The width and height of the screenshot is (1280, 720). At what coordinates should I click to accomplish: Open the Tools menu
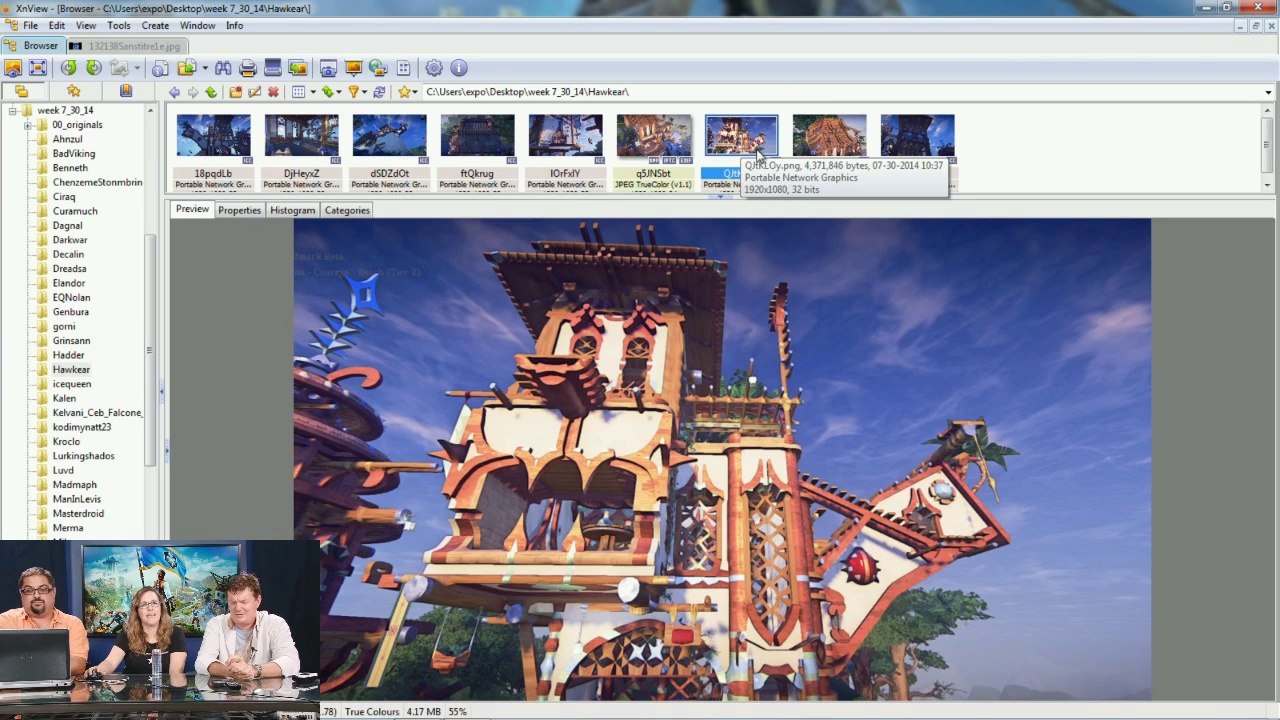point(119,25)
